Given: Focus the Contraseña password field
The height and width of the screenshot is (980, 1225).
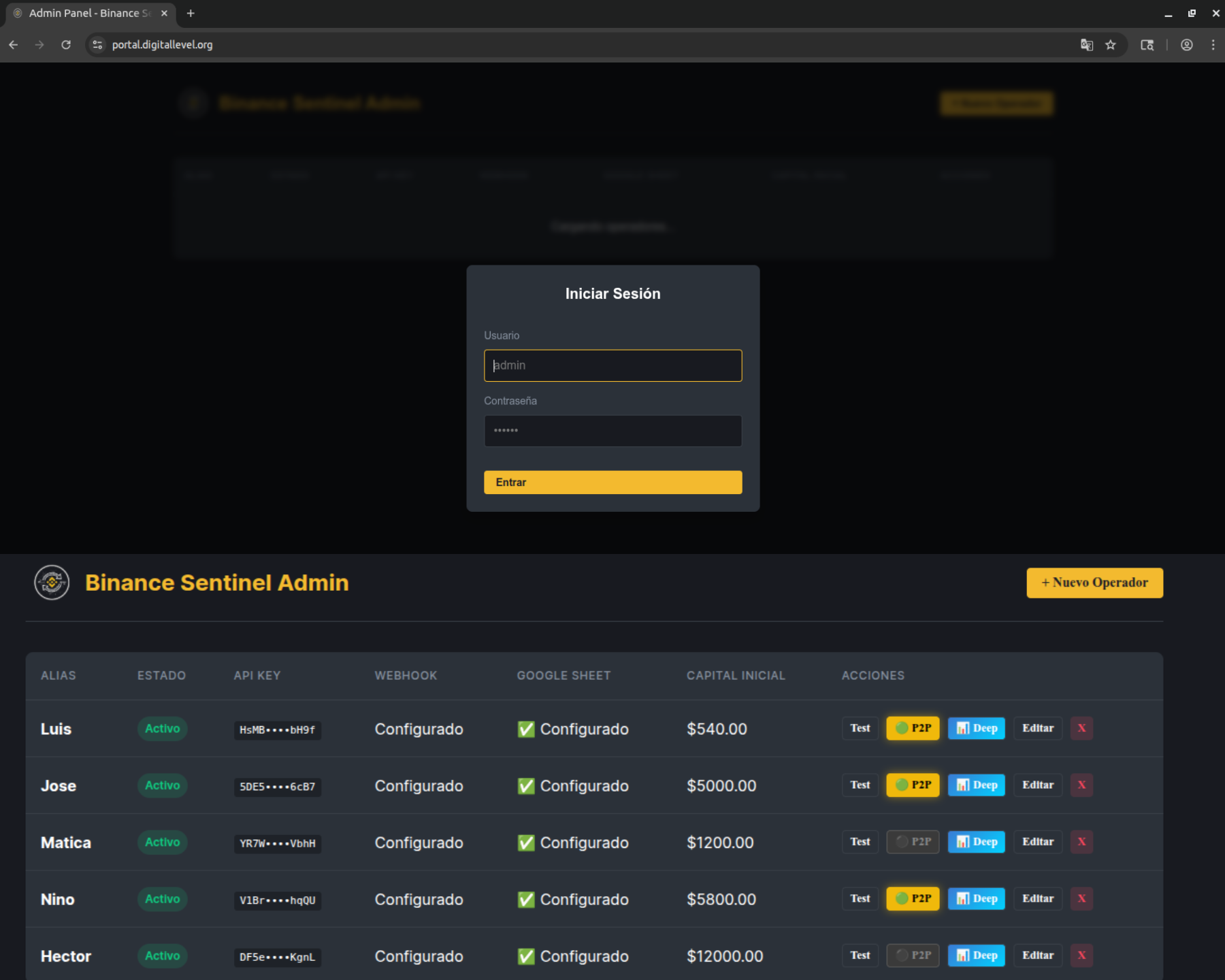Looking at the screenshot, I should 612,431.
